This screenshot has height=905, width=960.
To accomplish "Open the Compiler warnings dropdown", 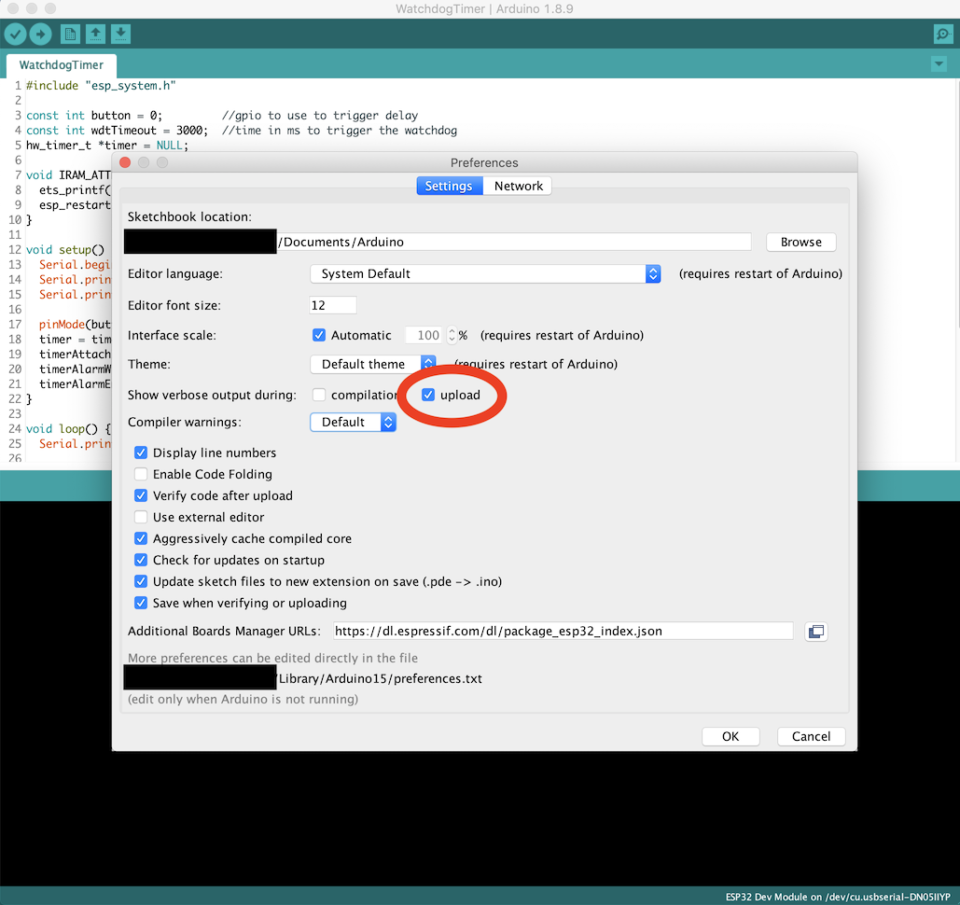I will (x=389, y=422).
